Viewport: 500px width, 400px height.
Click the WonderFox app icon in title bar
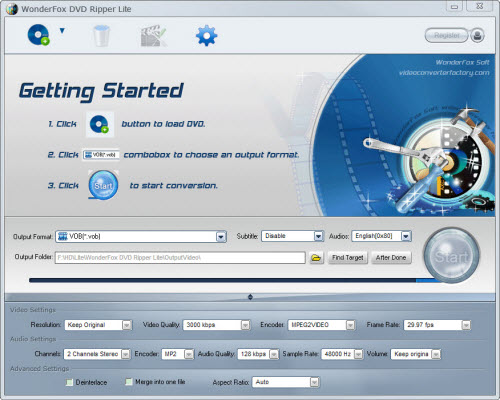point(12,9)
